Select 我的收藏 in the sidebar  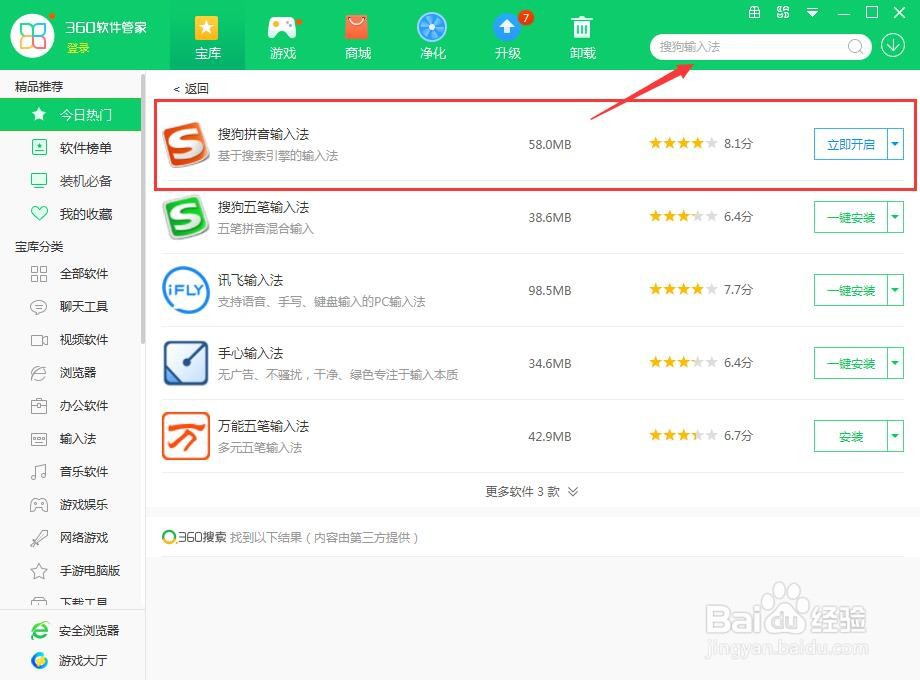[70, 214]
